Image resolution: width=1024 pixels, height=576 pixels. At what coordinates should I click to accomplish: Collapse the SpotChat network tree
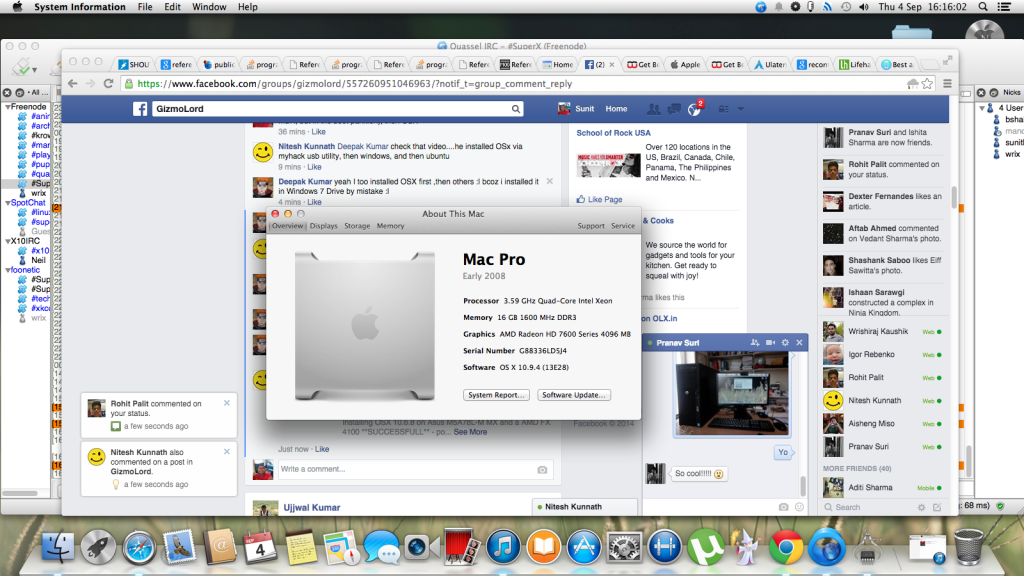pyautogui.click(x=7, y=202)
